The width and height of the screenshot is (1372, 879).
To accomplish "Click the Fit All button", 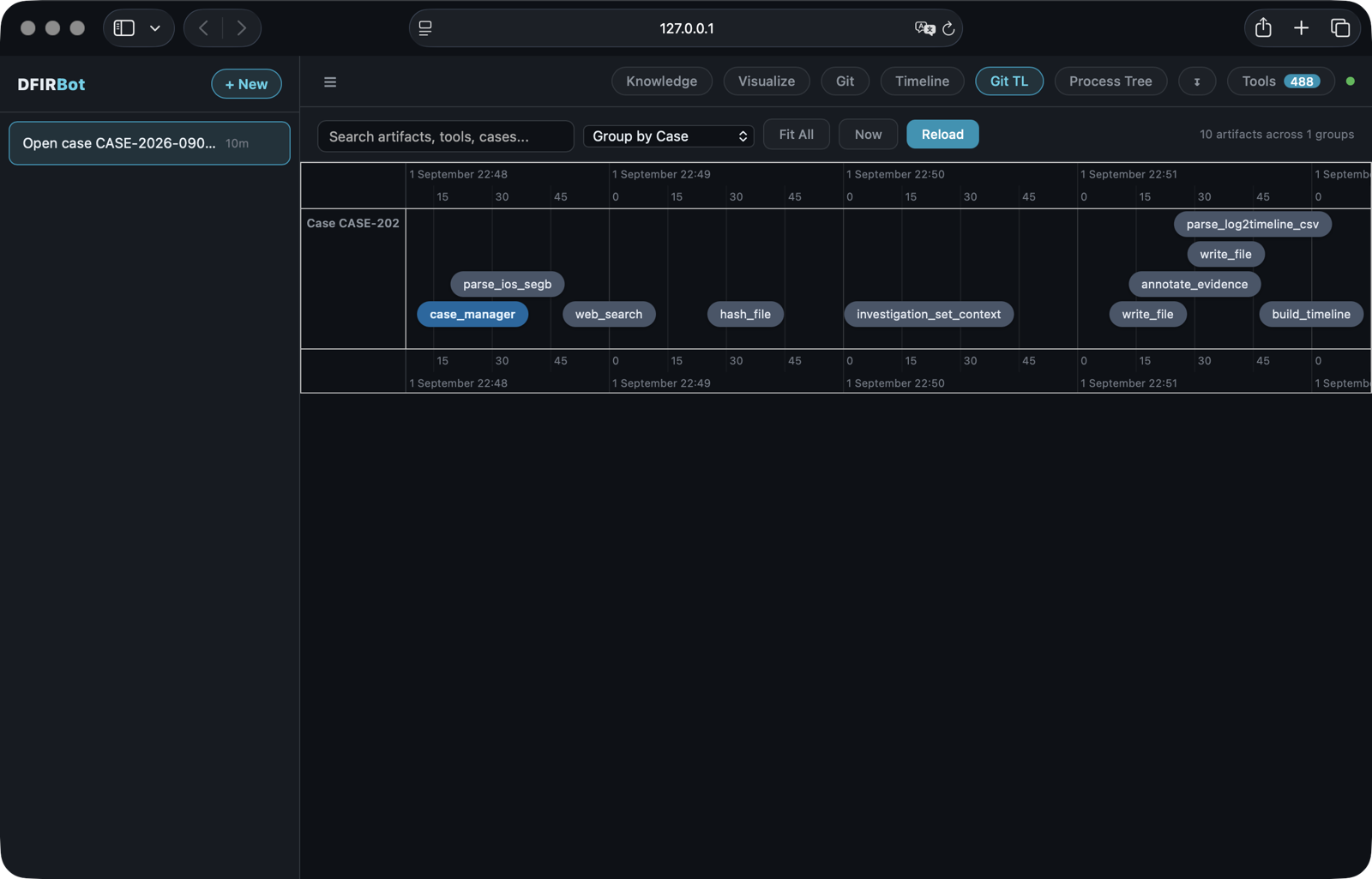I will pos(797,135).
